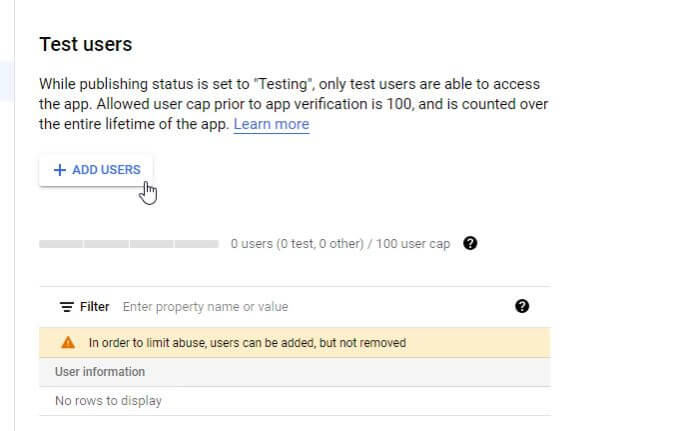Open the Learn more link
680x431 pixels.
point(271,125)
